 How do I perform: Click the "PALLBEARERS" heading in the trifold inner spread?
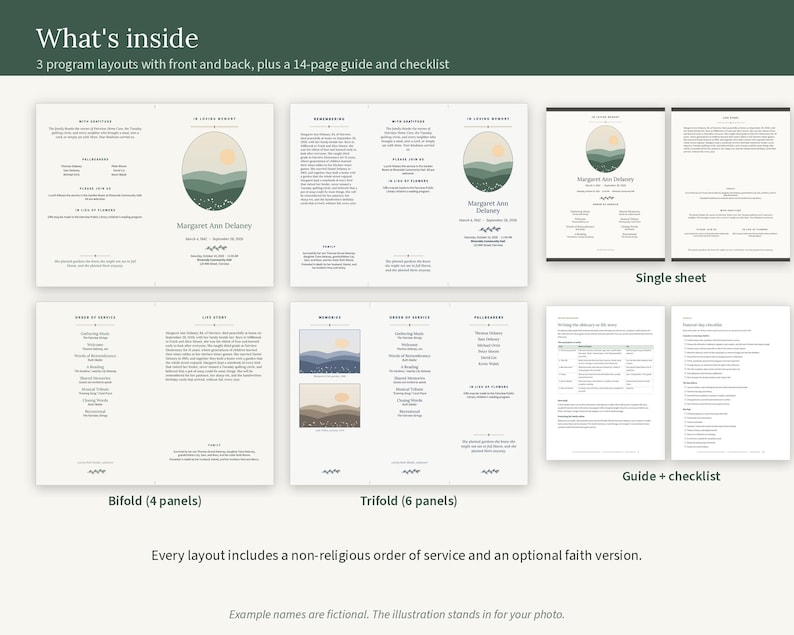(489, 318)
